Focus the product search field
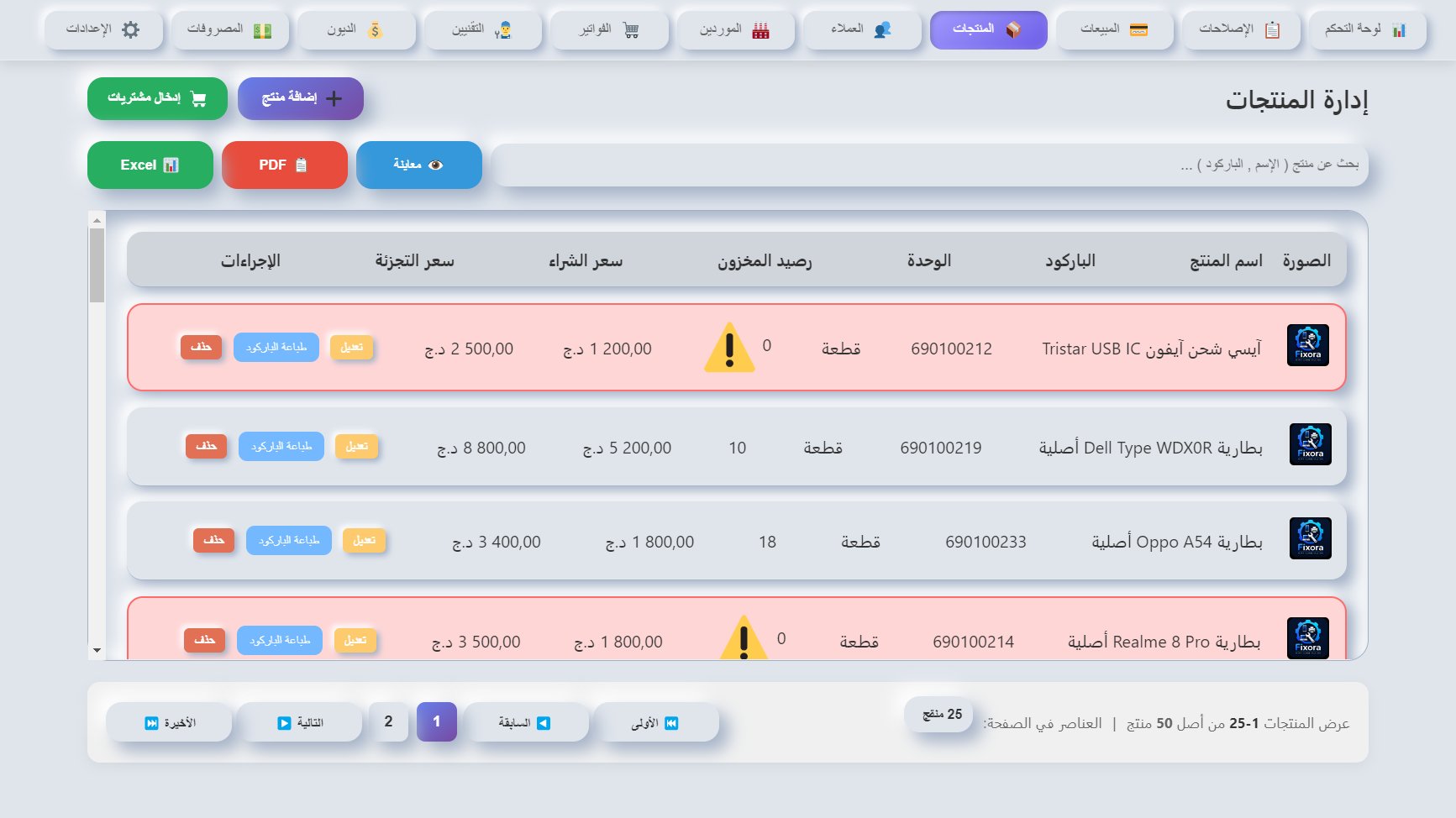 [x=929, y=165]
